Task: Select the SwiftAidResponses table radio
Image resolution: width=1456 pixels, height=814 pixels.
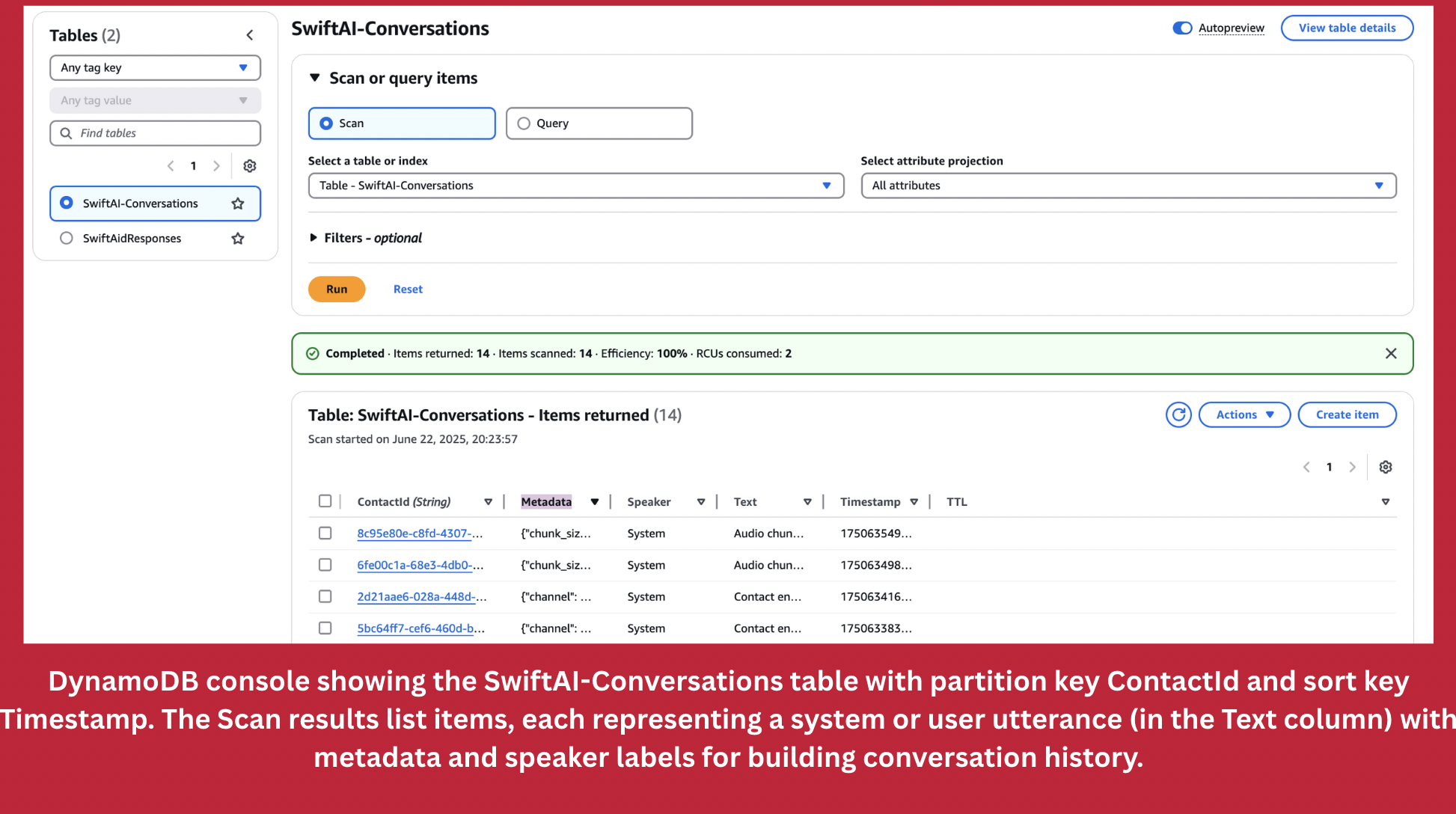Action: pyautogui.click(x=67, y=238)
